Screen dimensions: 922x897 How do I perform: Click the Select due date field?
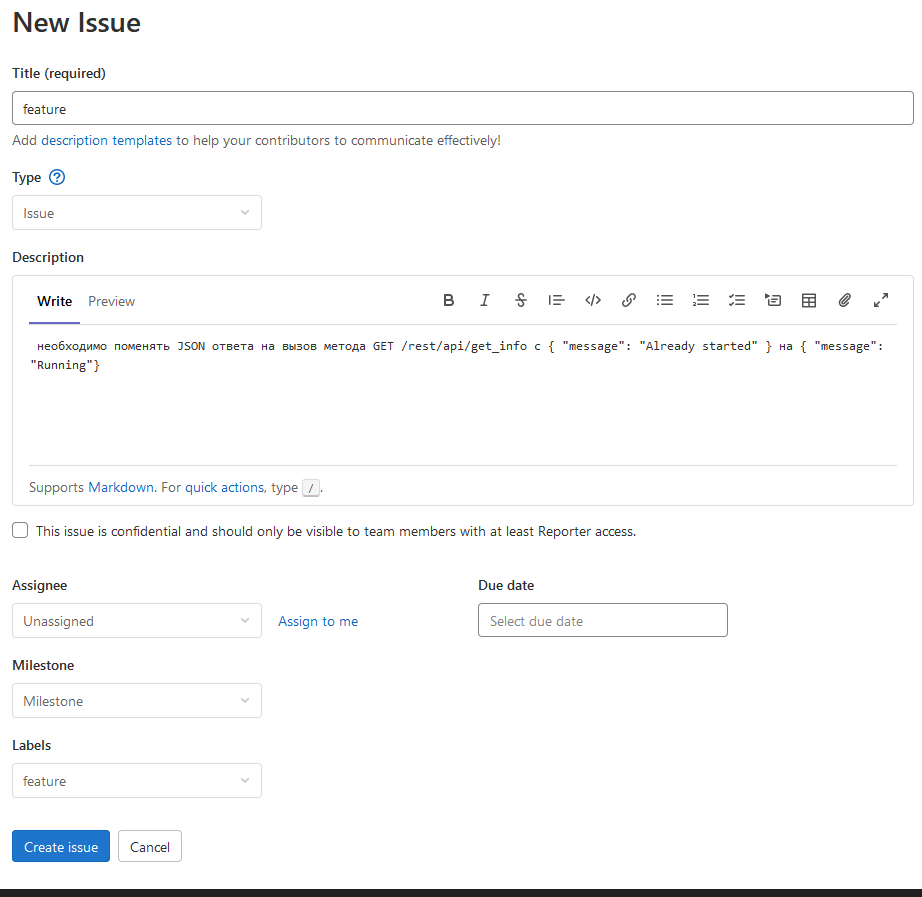point(602,620)
